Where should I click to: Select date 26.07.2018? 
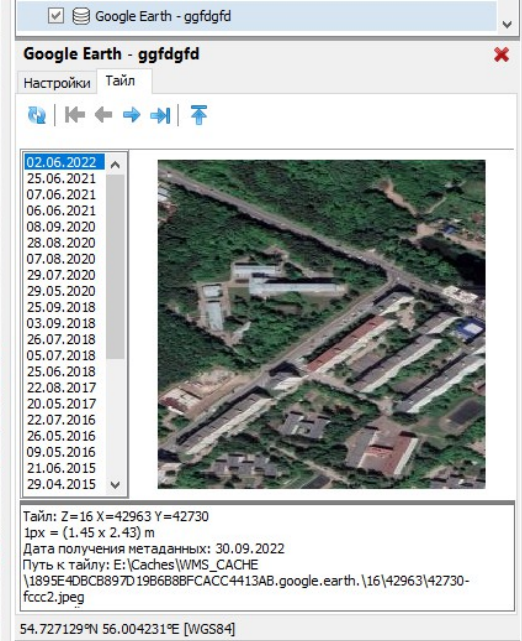(61, 339)
